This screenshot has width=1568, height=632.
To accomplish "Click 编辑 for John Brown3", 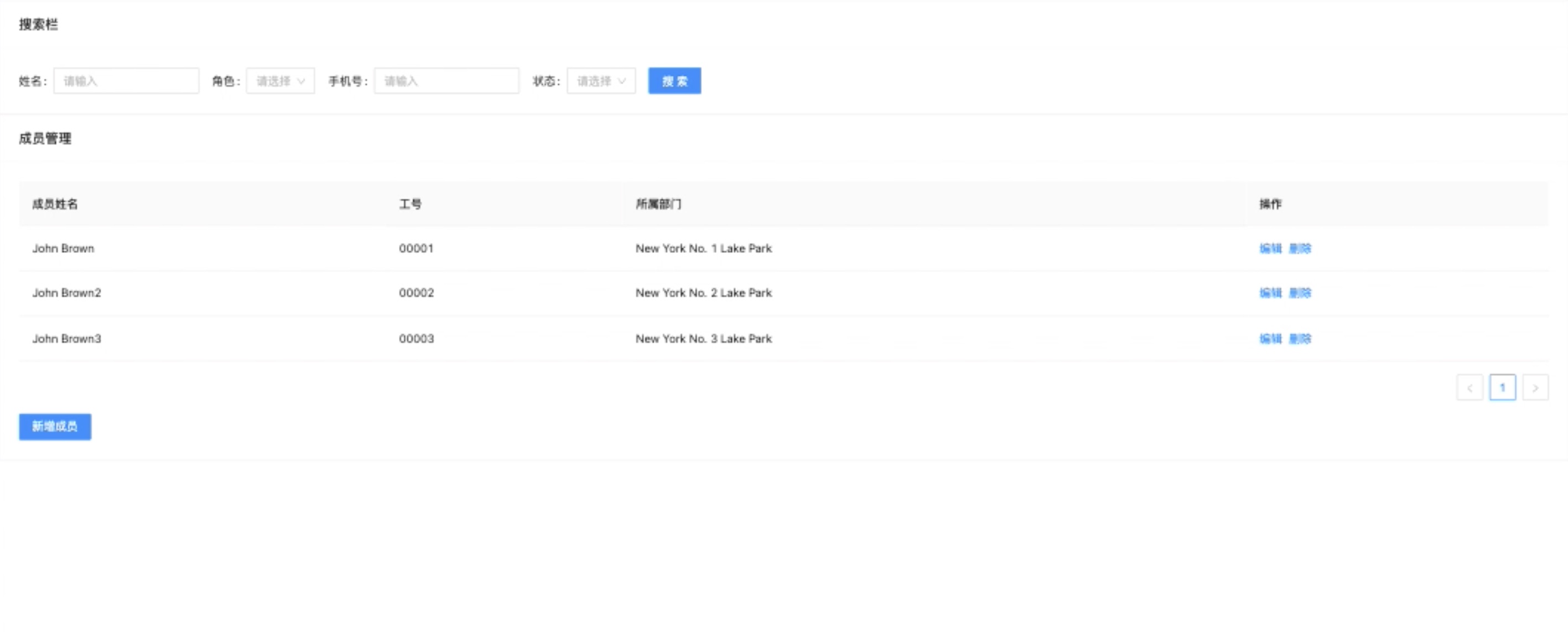I will click(1270, 339).
